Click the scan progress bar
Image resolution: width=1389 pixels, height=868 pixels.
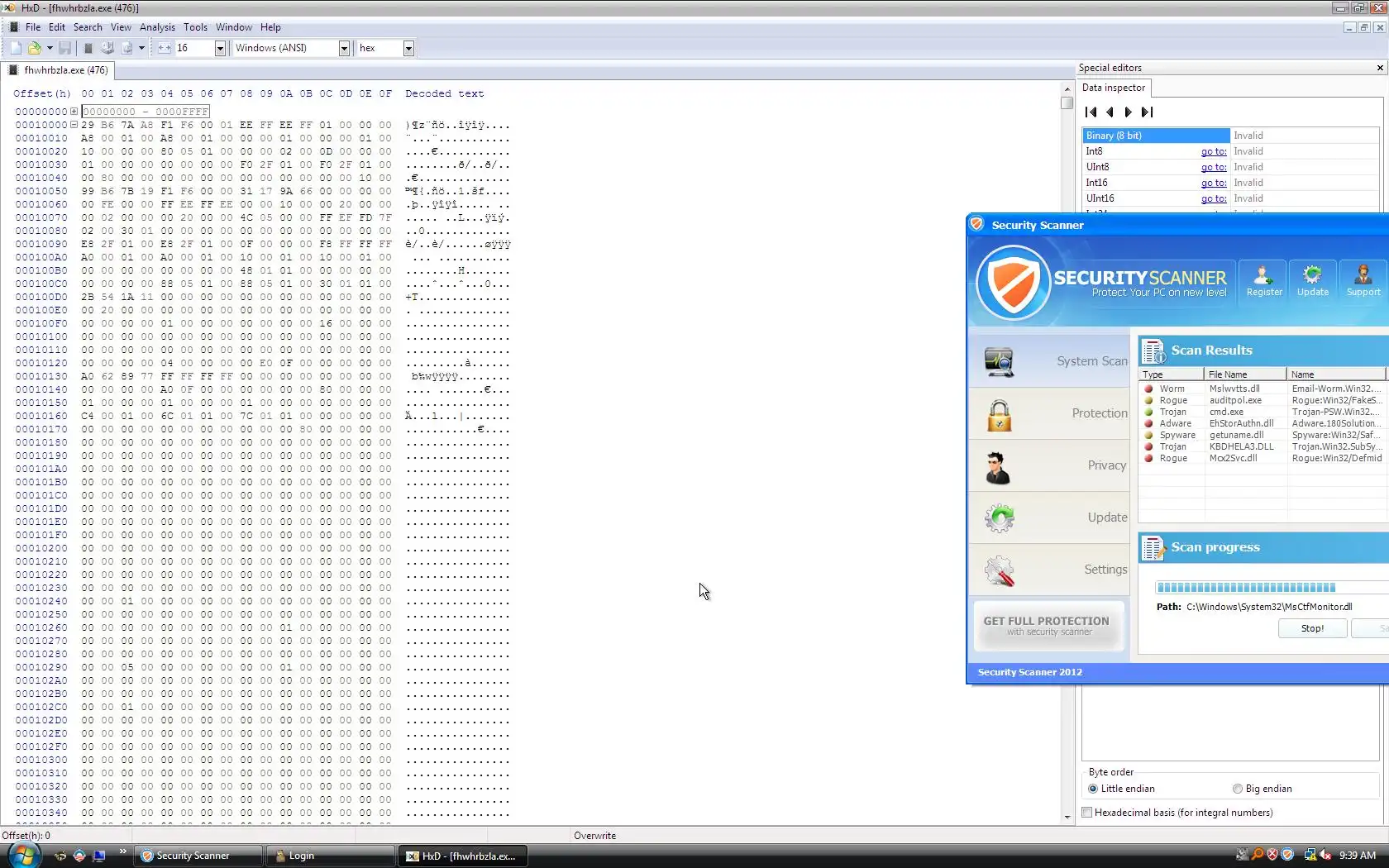pos(1272,588)
